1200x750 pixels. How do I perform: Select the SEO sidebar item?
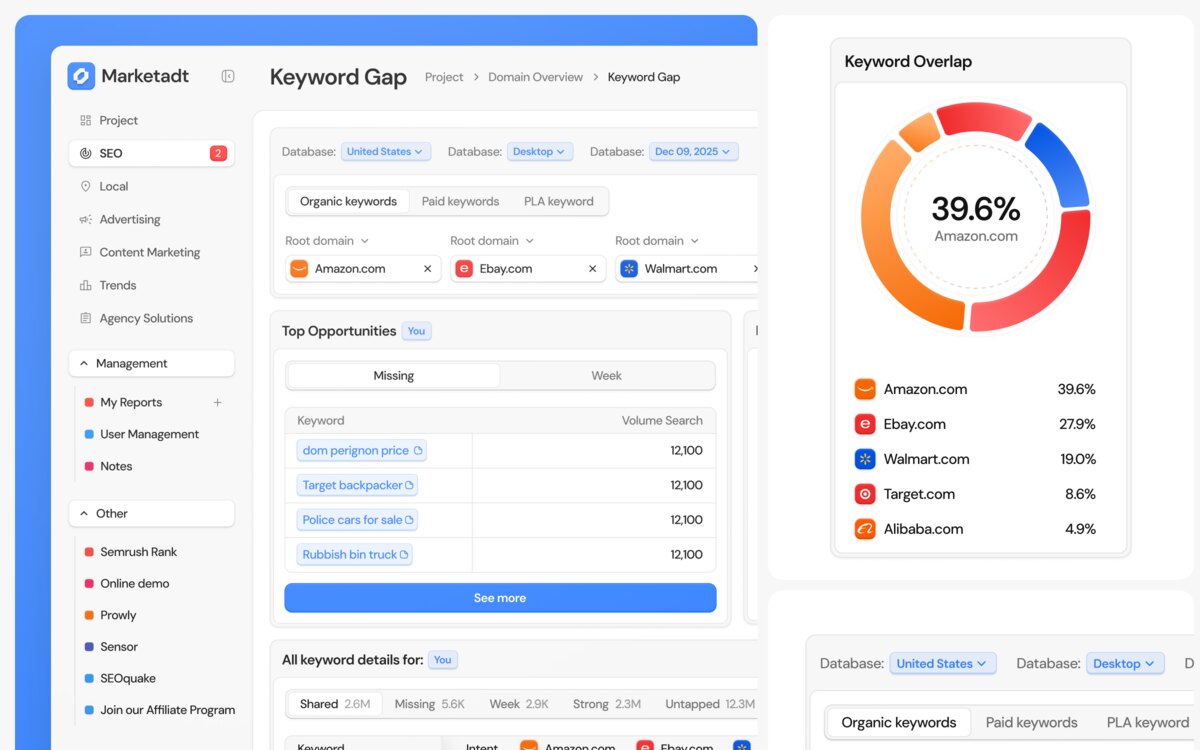(152, 153)
